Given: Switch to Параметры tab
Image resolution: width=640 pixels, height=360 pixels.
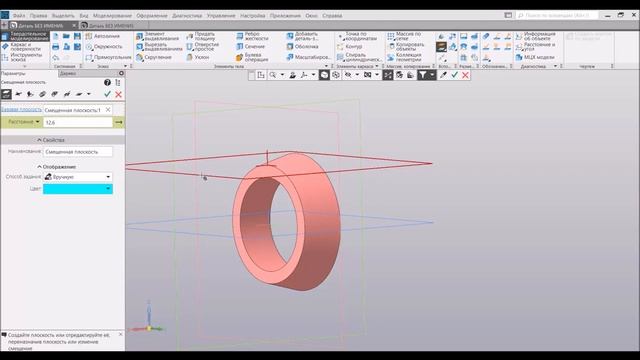Looking at the screenshot, I should [x=13, y=73].
